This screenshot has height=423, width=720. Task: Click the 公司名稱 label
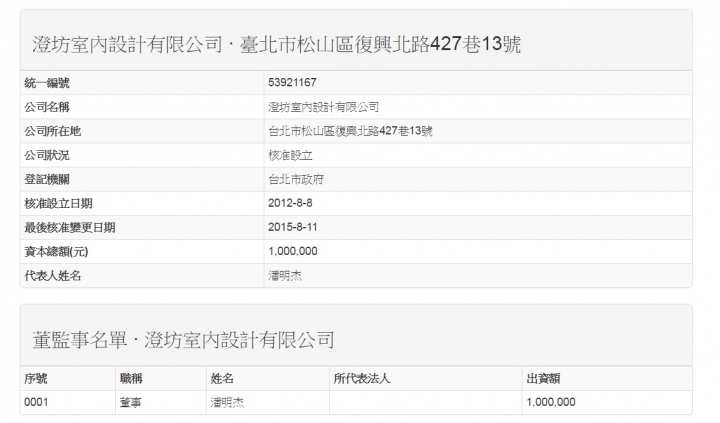(x=47, y=107)
